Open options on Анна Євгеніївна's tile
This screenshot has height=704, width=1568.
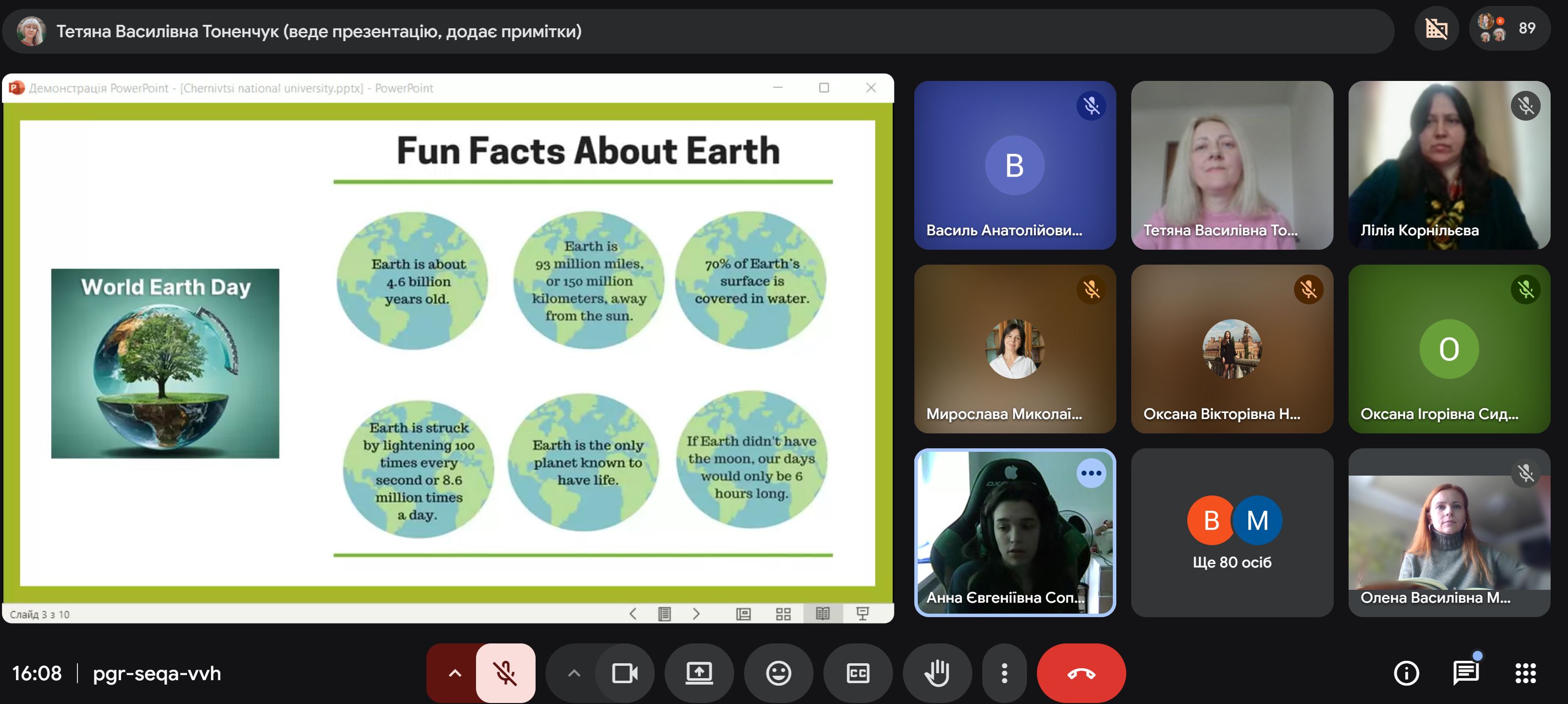coord(1091,473)
